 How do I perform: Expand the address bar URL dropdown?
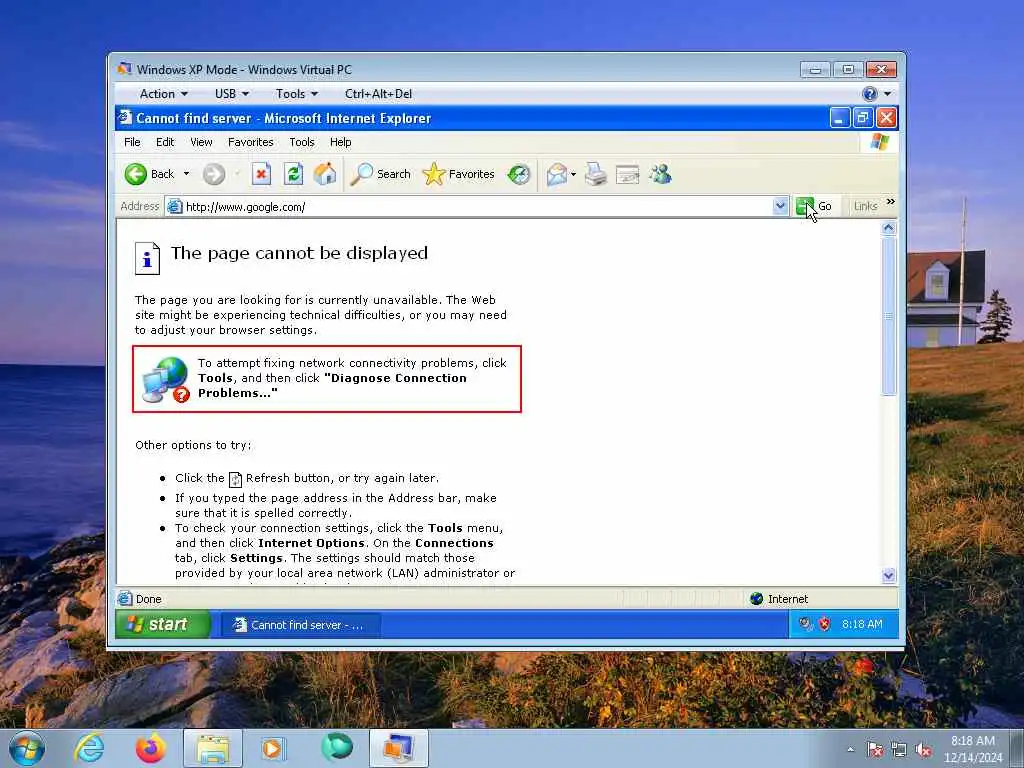click(780, 206)
